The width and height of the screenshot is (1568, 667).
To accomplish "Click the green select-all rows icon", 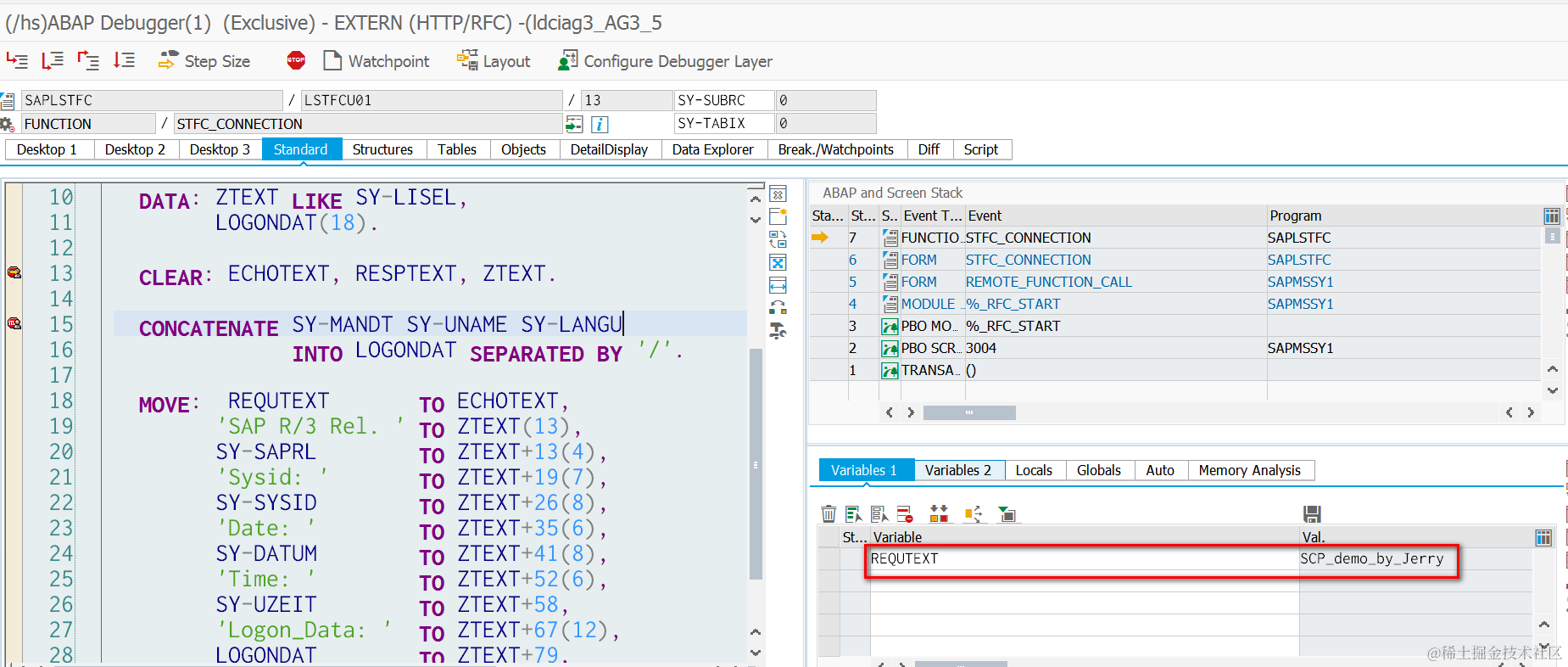I will [x=854, y=513].
